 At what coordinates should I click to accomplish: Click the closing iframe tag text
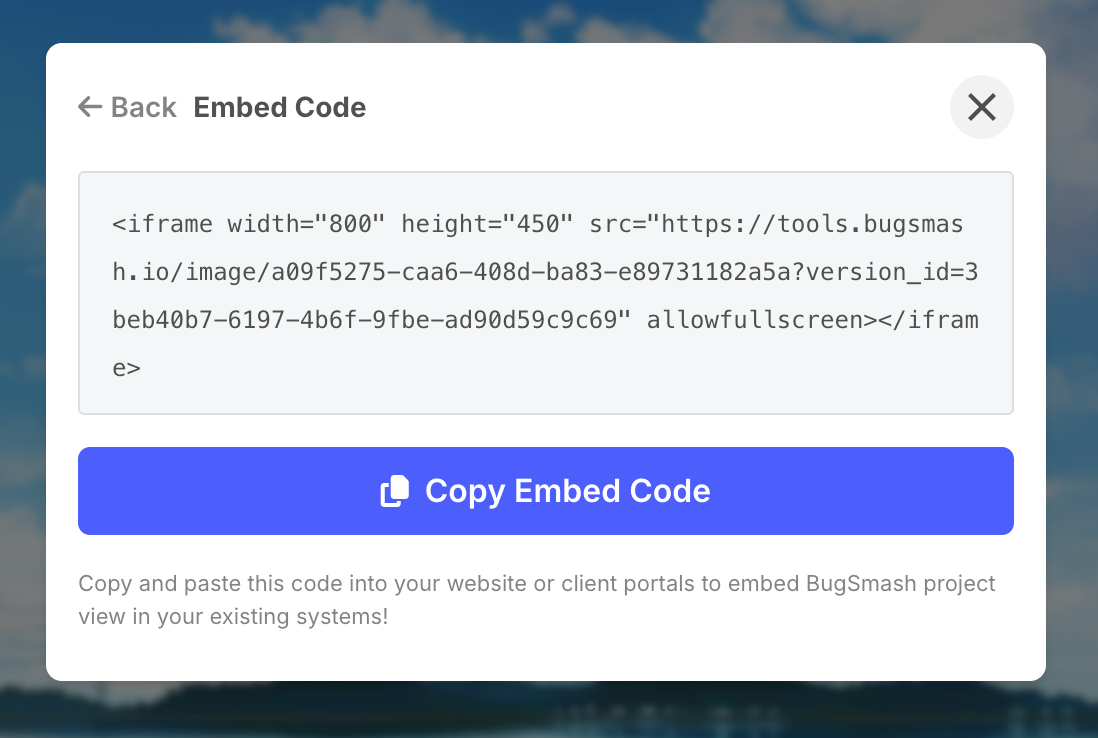(x=920, y=320)
